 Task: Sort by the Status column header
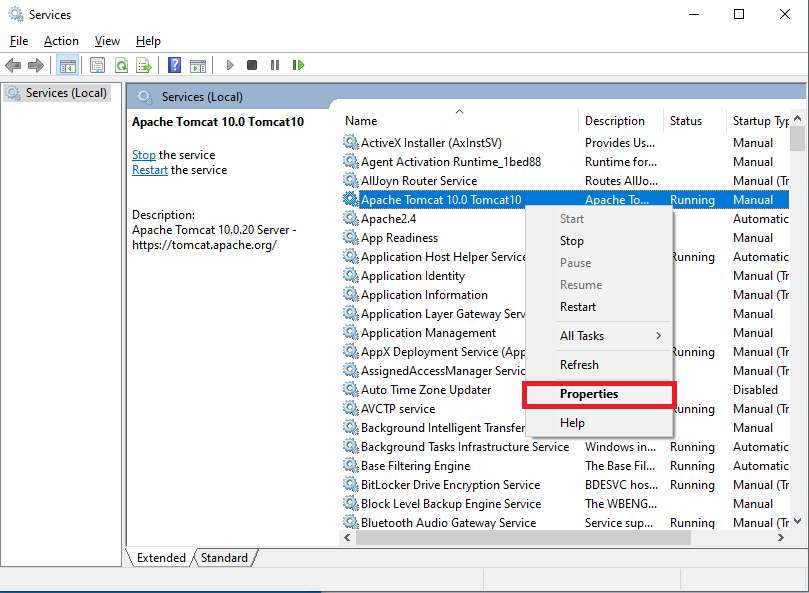point(694,121)
